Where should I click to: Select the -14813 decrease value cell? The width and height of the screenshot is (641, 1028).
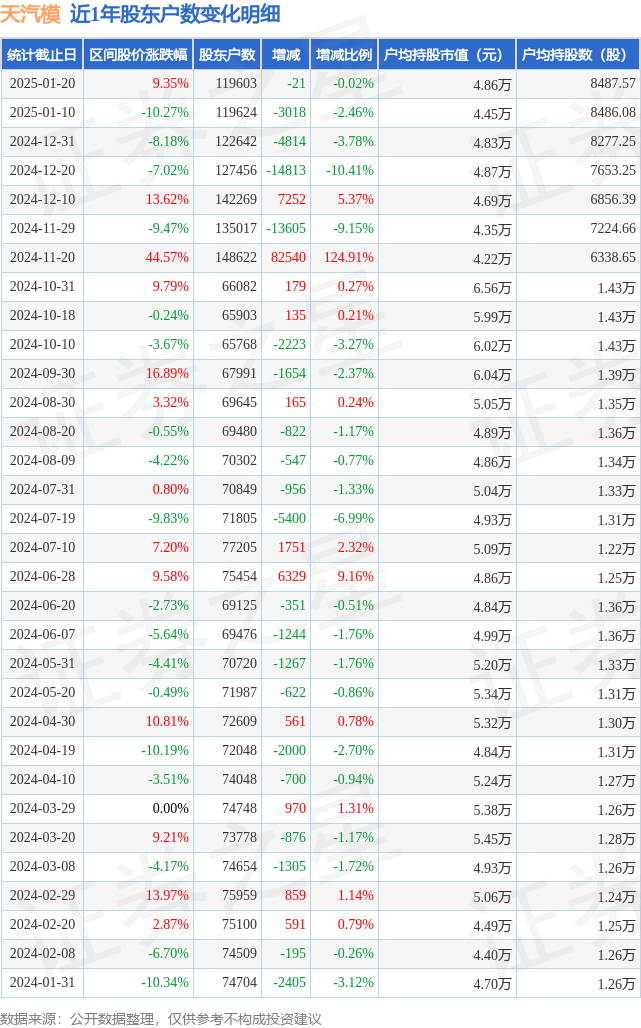286,171
